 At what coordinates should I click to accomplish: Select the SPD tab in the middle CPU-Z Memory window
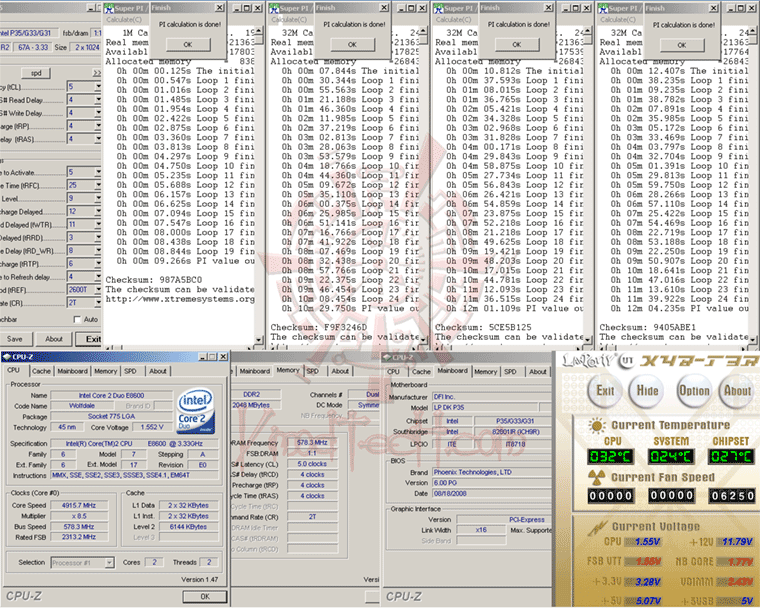313,371
